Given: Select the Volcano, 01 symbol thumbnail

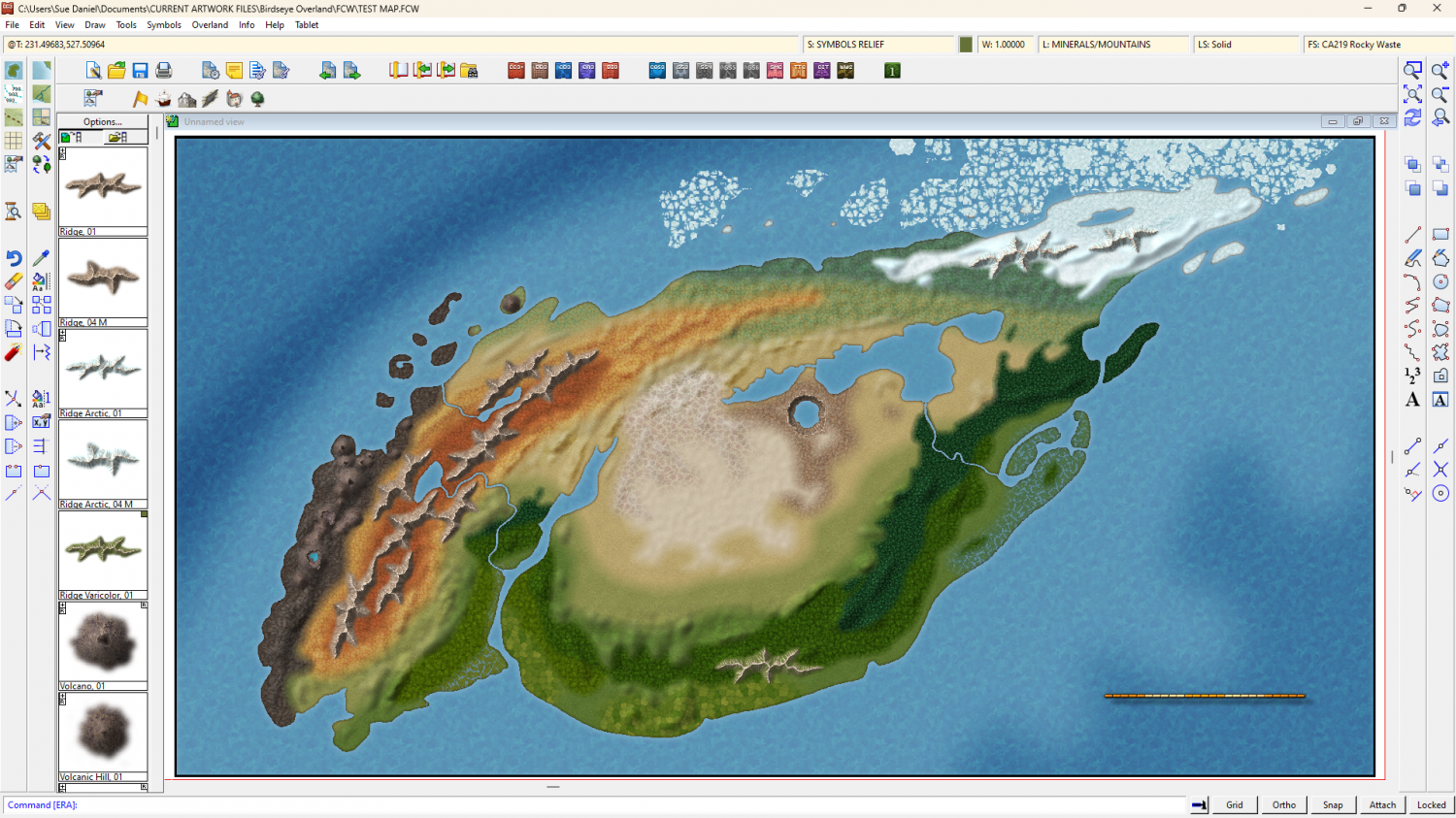Looking at the screenshot, I should pos(103,642).
